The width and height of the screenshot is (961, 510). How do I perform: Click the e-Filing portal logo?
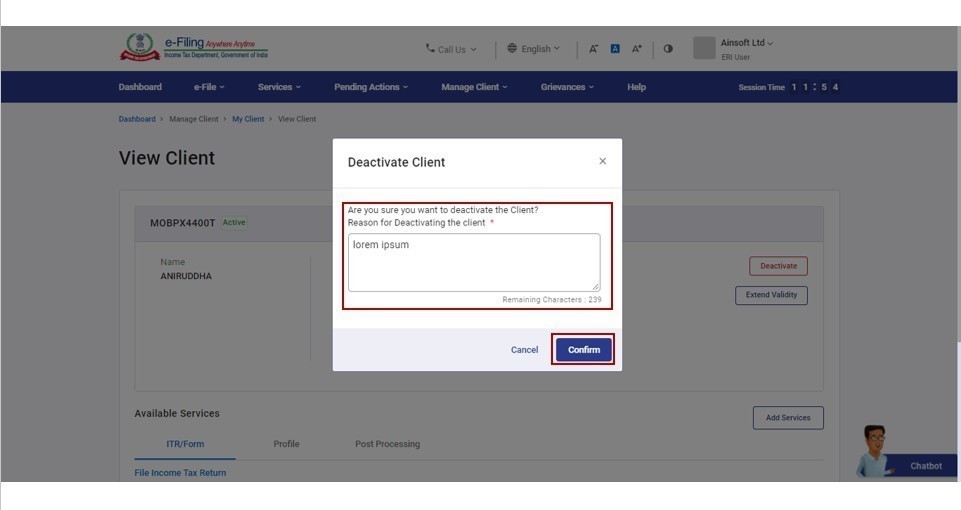point(194,48)
